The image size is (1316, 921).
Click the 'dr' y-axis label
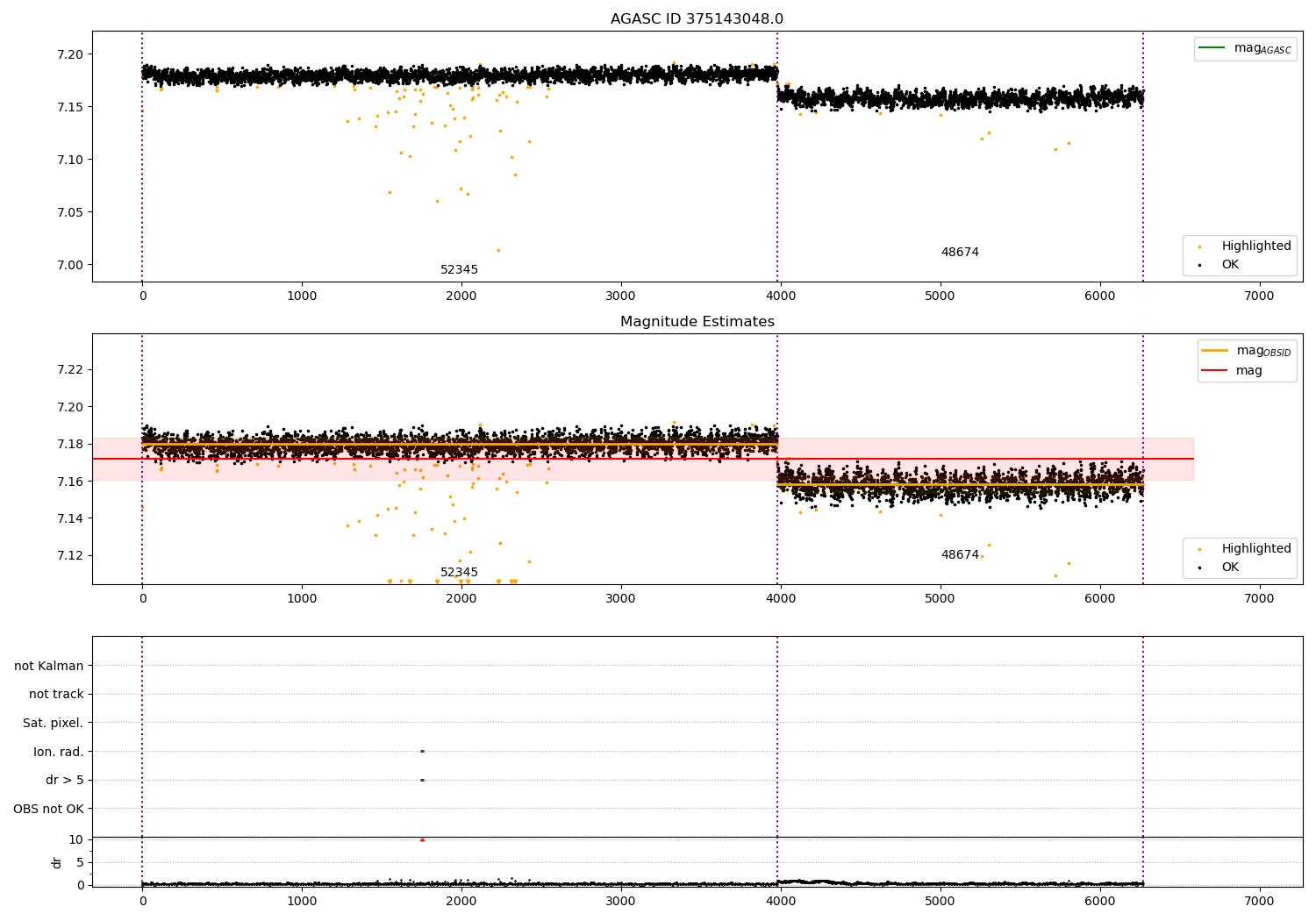point(57,862)
